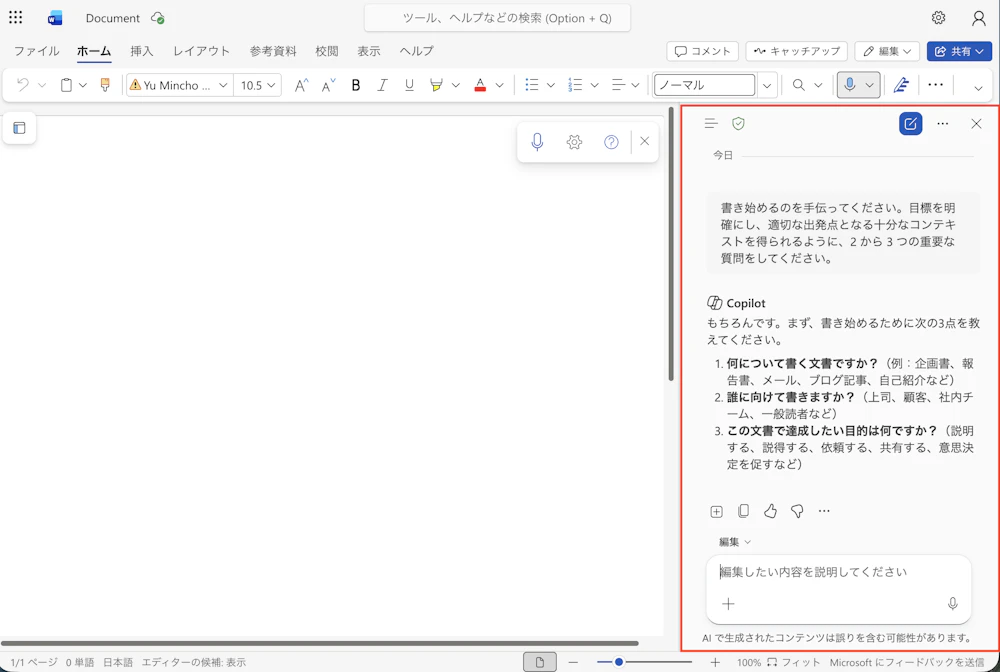Viewport: 1000px width, 672px height.
Task: Open the 編集 mode dropdown in Copilot
Action: 735,542
